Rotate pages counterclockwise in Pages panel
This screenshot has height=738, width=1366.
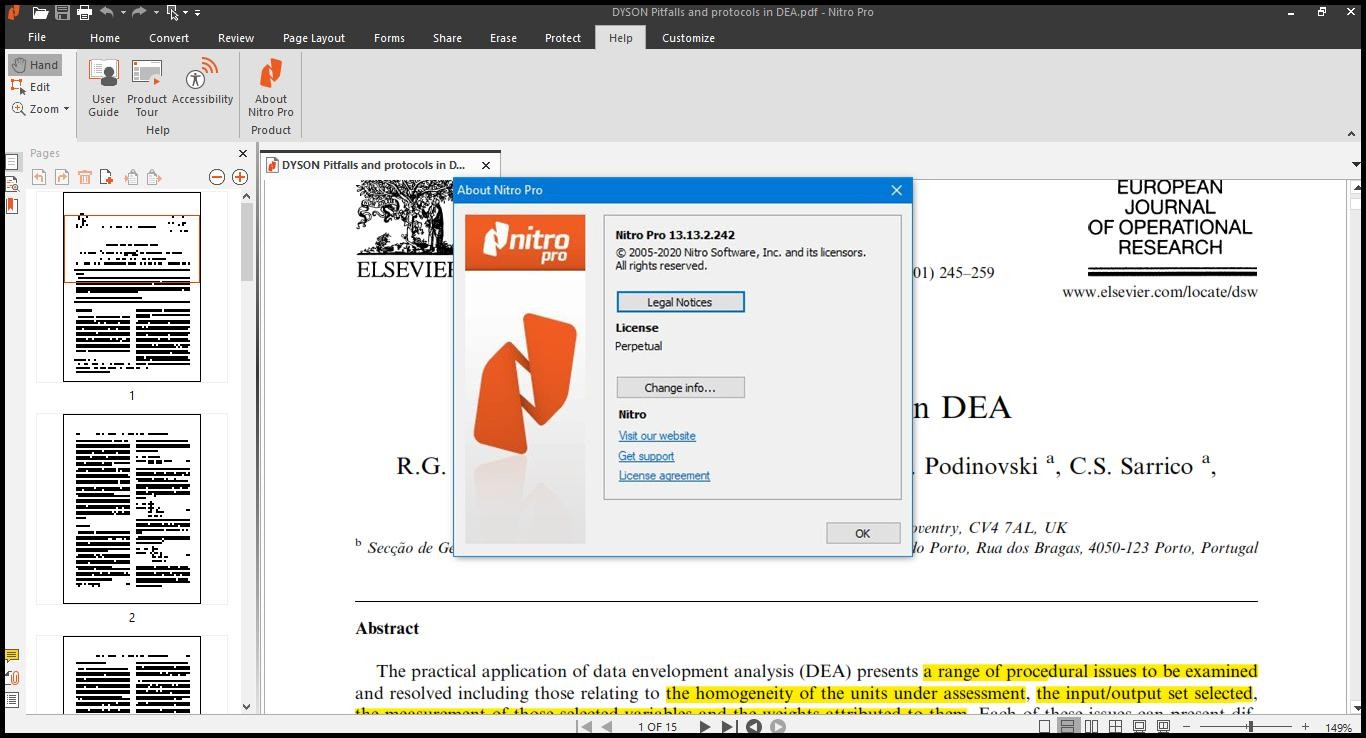(x=39, y=177)
